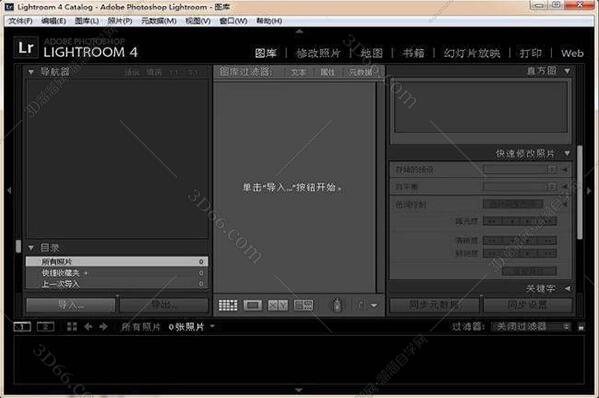The height and width of the screenshot is (398, 599).
Task: Collapse the 快速修改照片 panel
Action: pos(567,154)
